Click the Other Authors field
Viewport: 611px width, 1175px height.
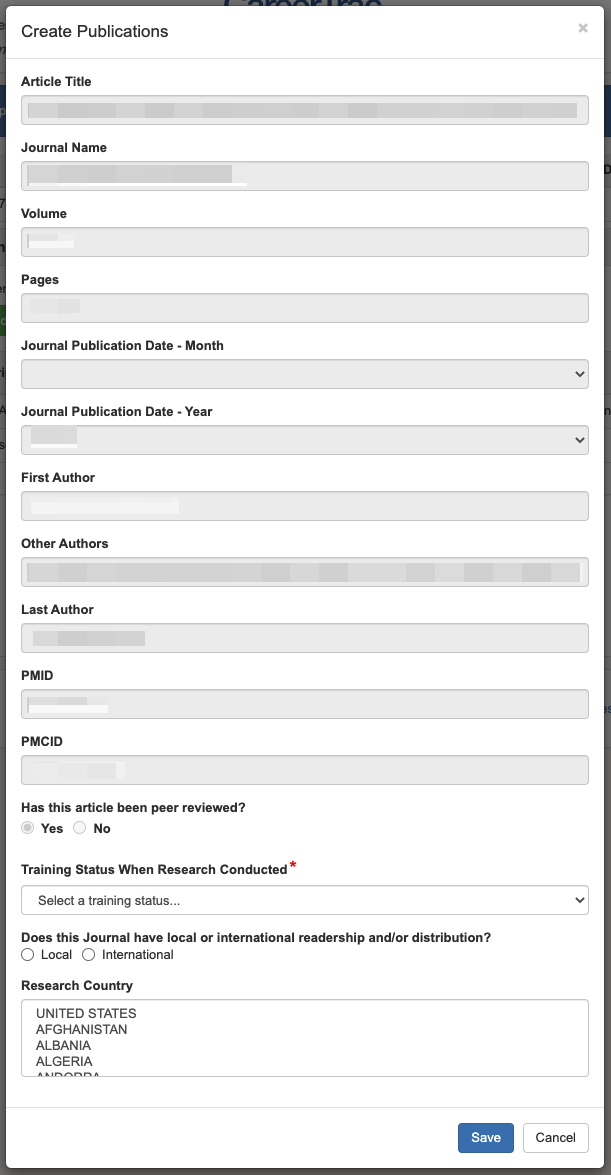[x=304, y=572]
